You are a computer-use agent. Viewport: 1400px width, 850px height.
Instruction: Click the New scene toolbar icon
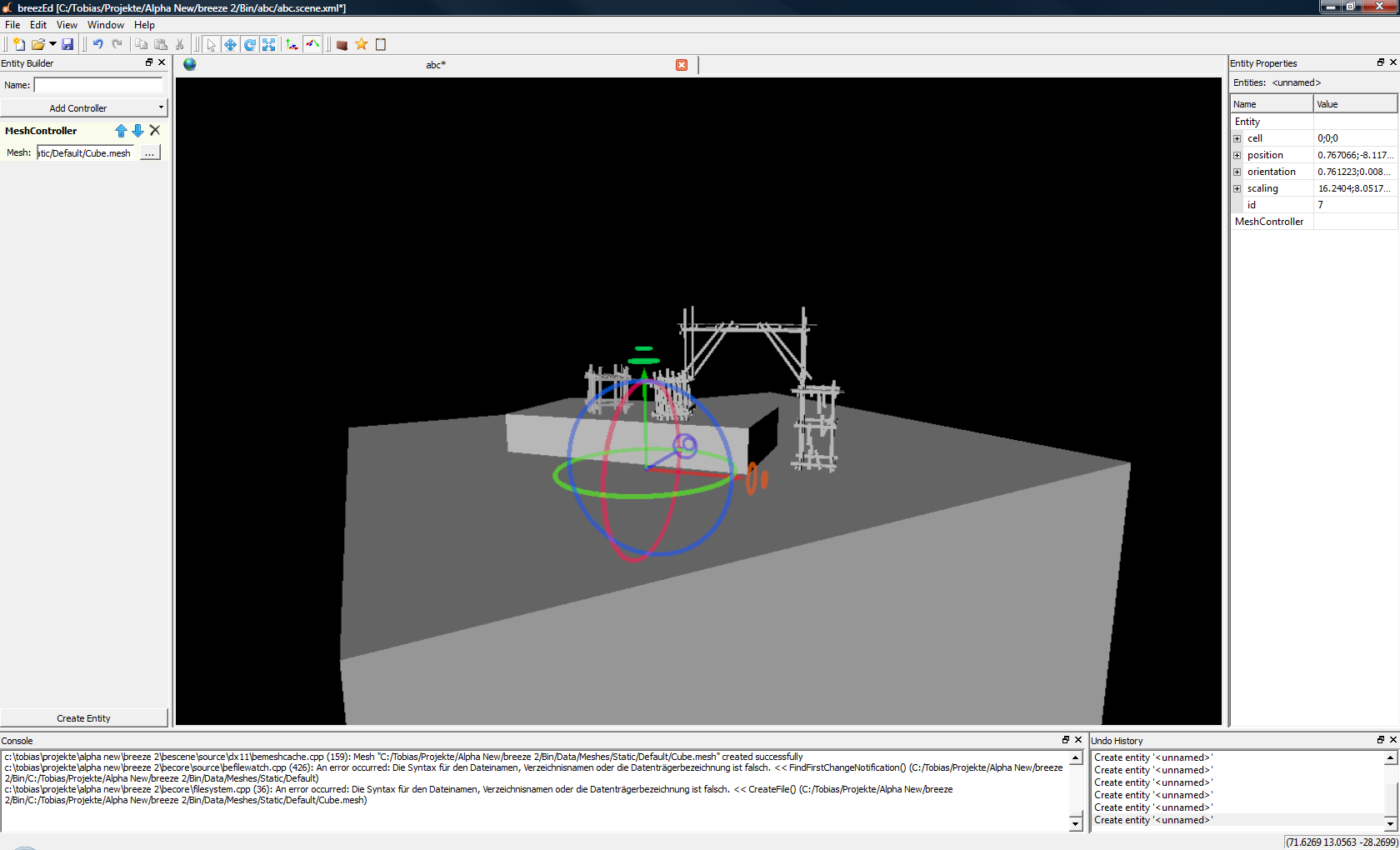point(18,44)
